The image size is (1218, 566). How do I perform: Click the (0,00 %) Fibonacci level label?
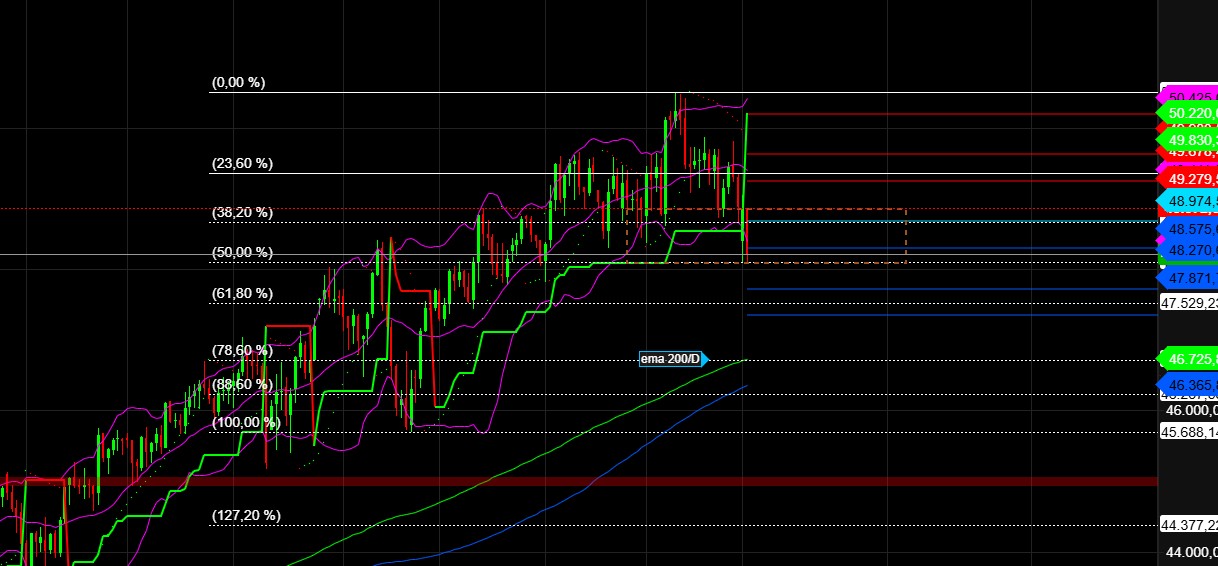tap(238, 83)
